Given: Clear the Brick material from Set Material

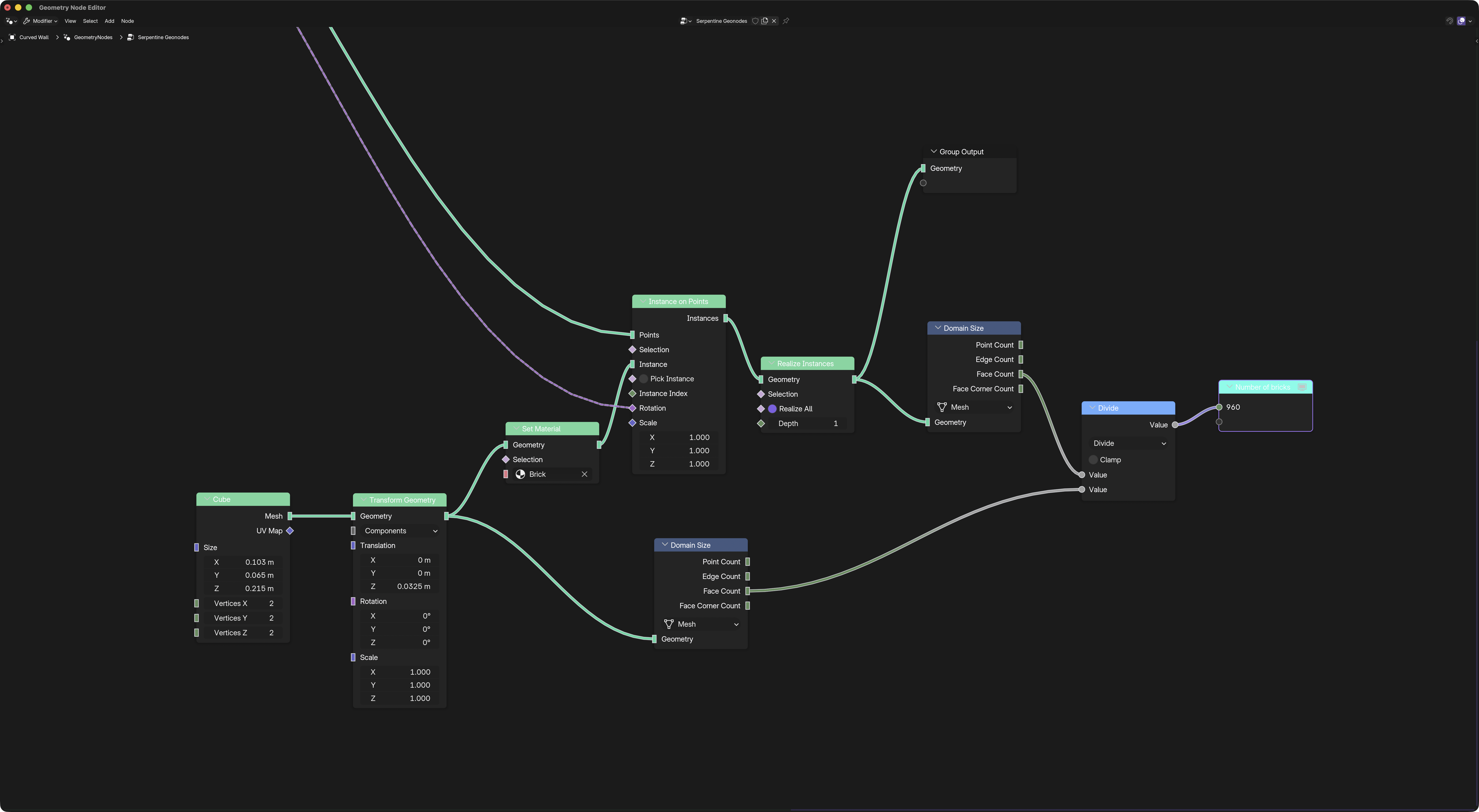Looking at the screenshot, I should coord(584,474).
